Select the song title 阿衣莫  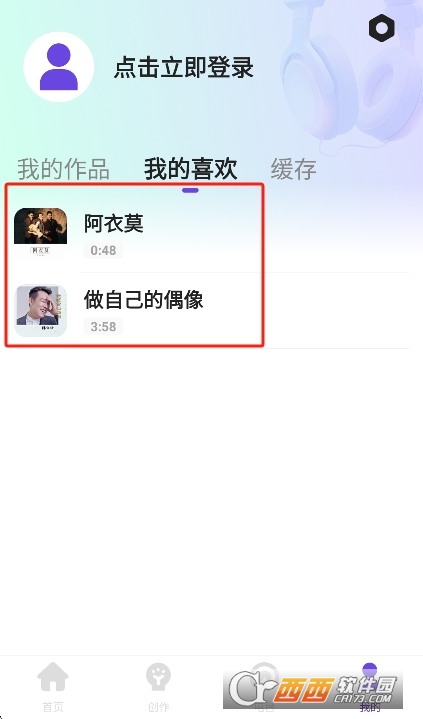(x=113, y=223)
